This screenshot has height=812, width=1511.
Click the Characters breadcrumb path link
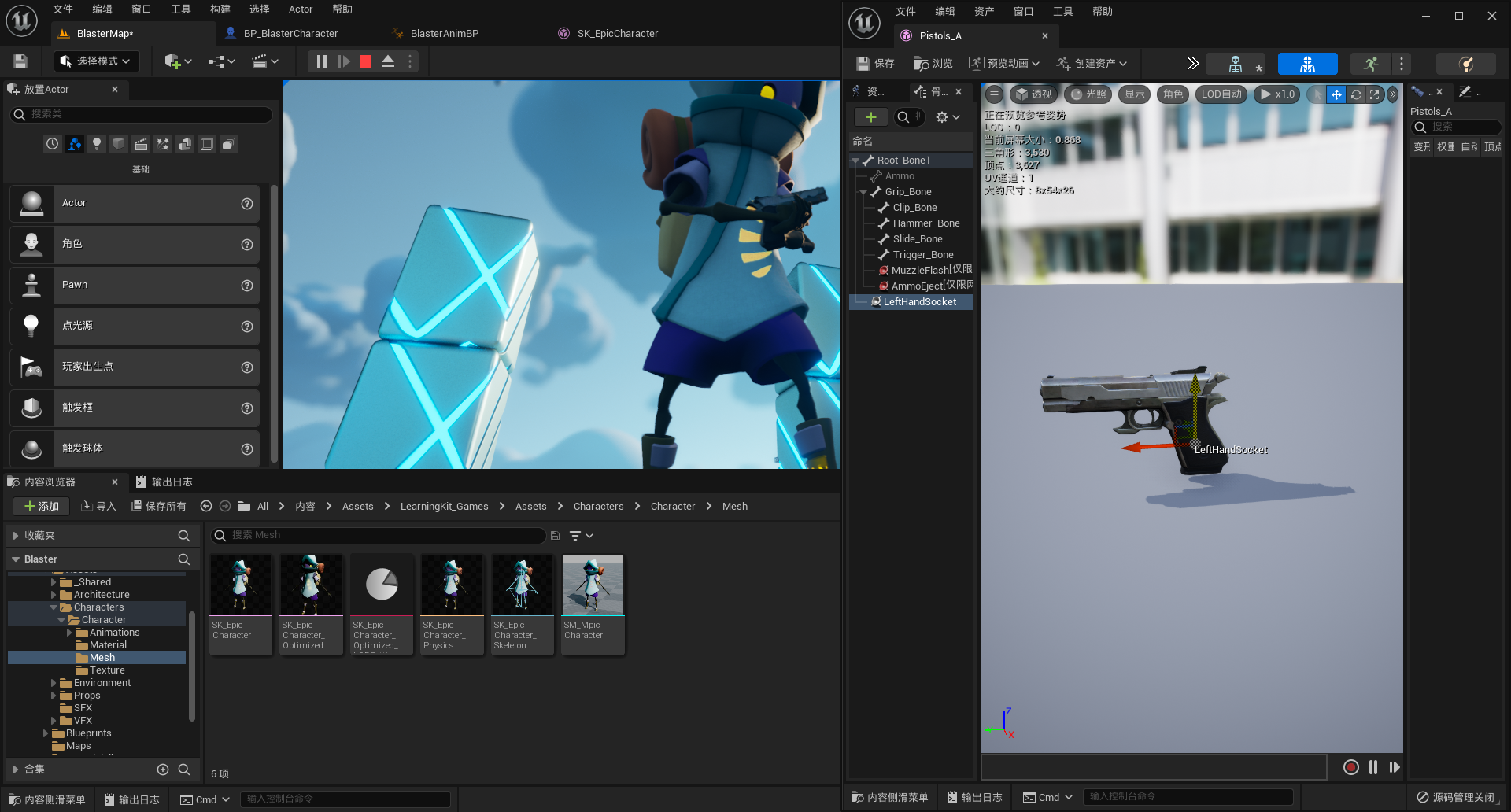[x=598, y=507]
